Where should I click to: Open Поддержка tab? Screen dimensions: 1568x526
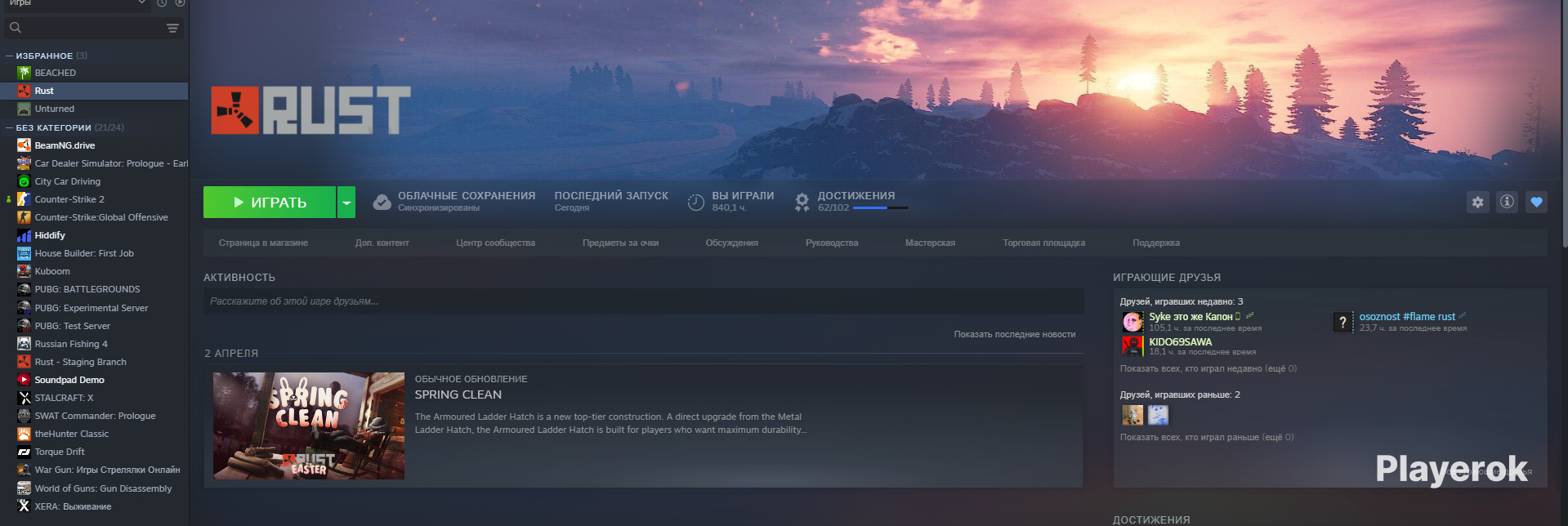coord(1155,243)
